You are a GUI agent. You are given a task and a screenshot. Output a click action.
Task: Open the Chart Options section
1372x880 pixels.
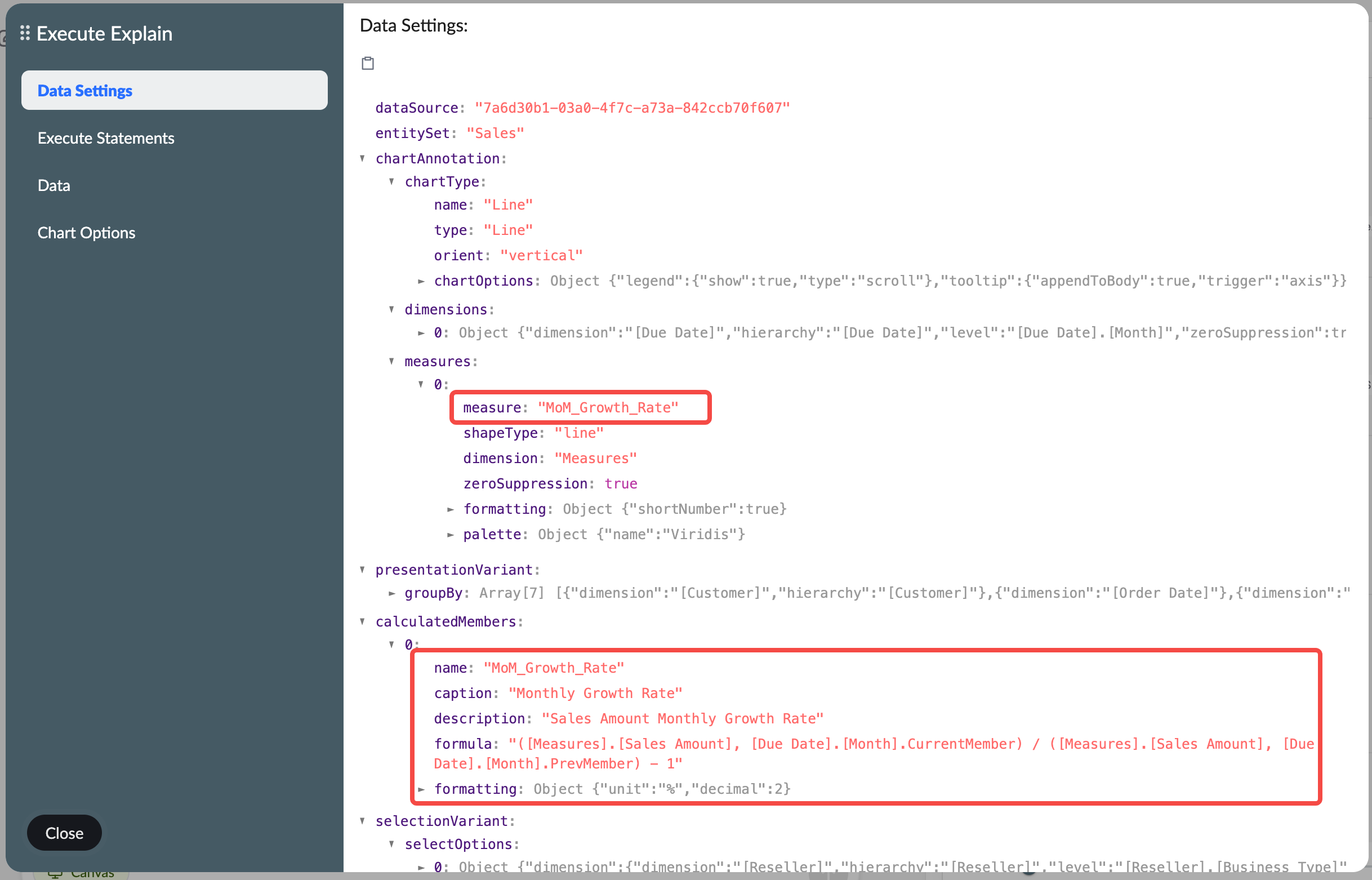(86, 233)
